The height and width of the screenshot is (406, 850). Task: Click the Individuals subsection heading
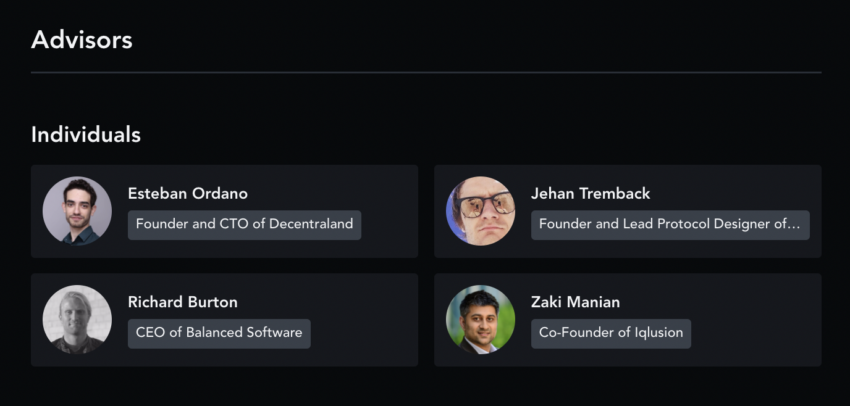[86, 134]
